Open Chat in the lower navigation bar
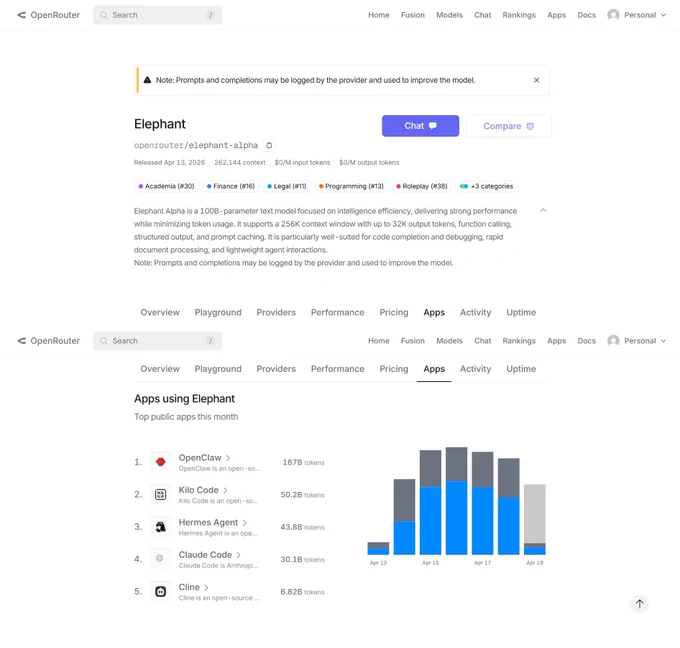Screen dimensions: 680x648 483,341
